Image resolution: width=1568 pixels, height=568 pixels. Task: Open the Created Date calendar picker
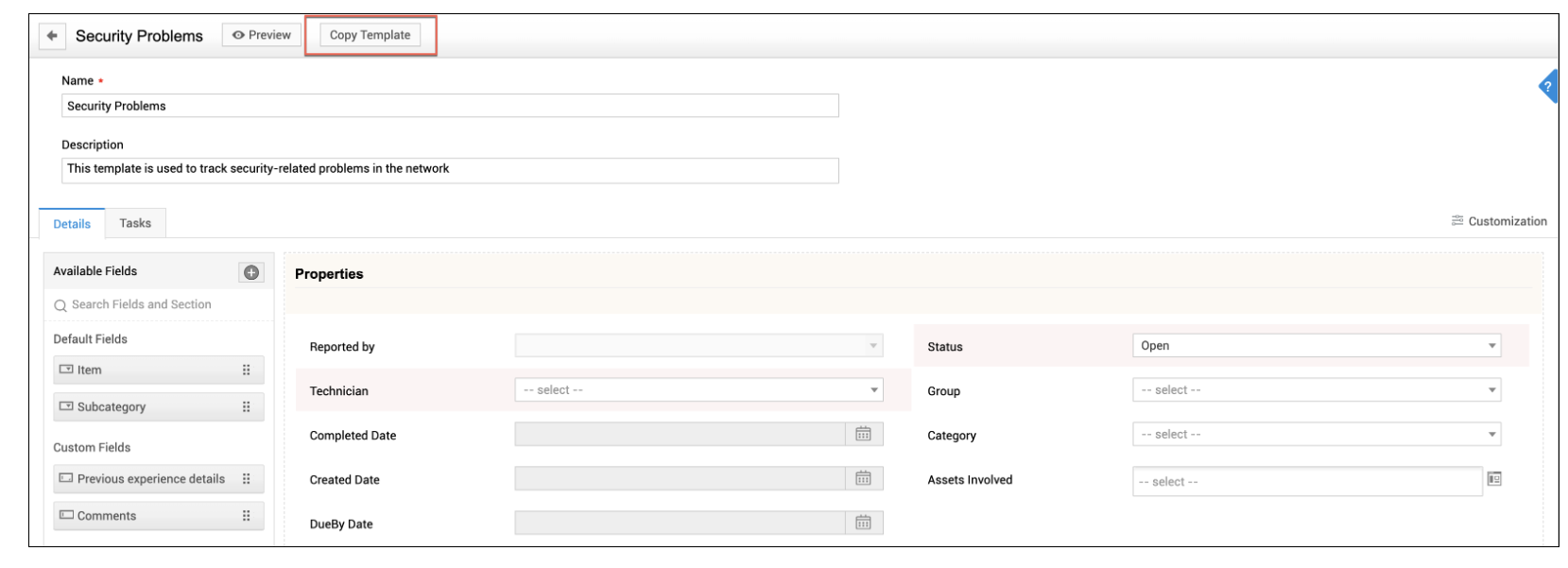[863, 478]
